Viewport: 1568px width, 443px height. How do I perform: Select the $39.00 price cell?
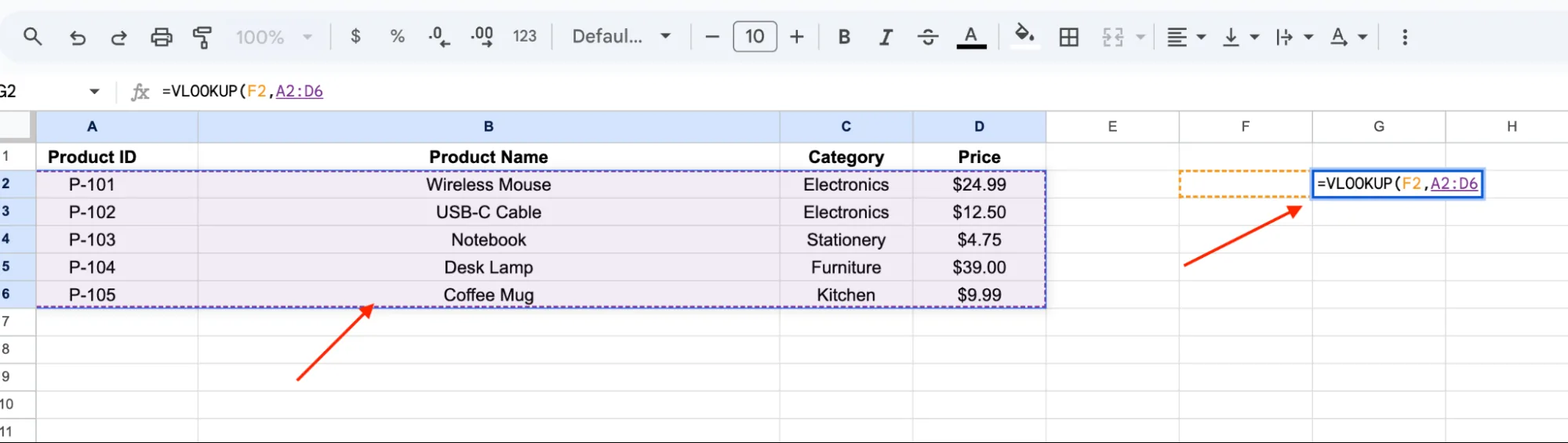[x=980, y=267]
